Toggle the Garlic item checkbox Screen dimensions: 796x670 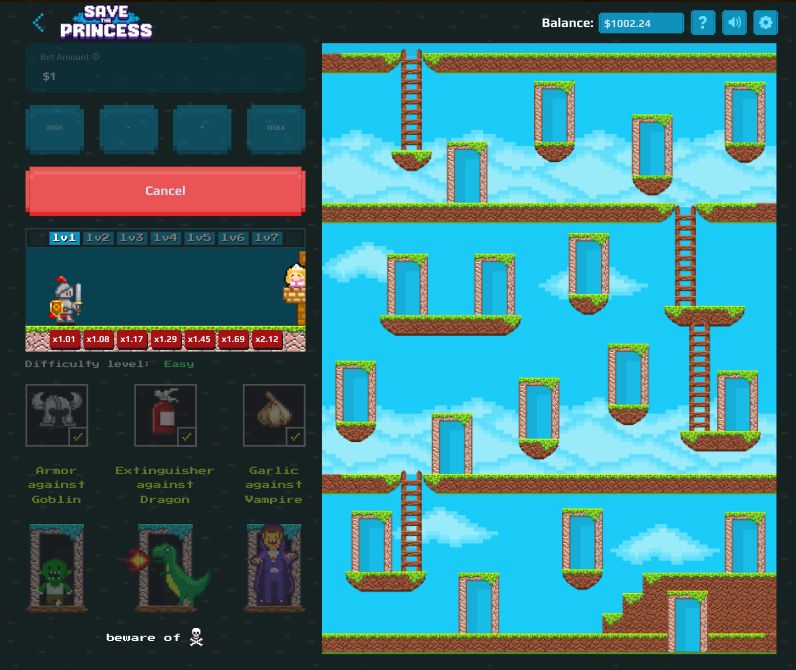click(295, 437)
